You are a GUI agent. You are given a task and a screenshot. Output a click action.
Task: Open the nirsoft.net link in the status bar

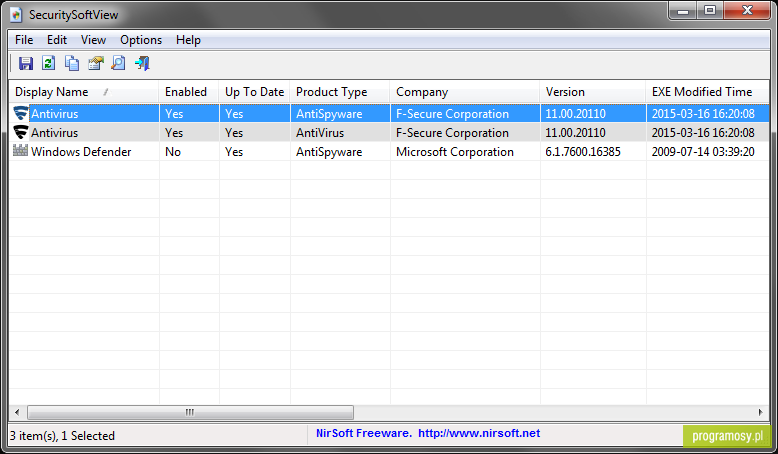pyautogui.click(x=479, y=433)
